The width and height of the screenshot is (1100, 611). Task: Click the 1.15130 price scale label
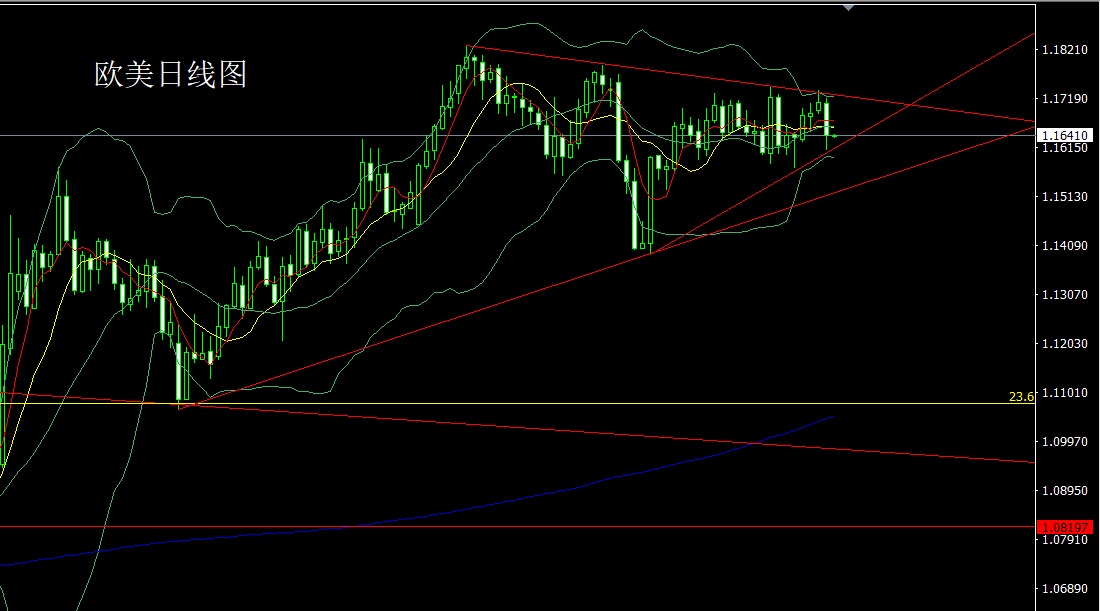point(1065,197)
